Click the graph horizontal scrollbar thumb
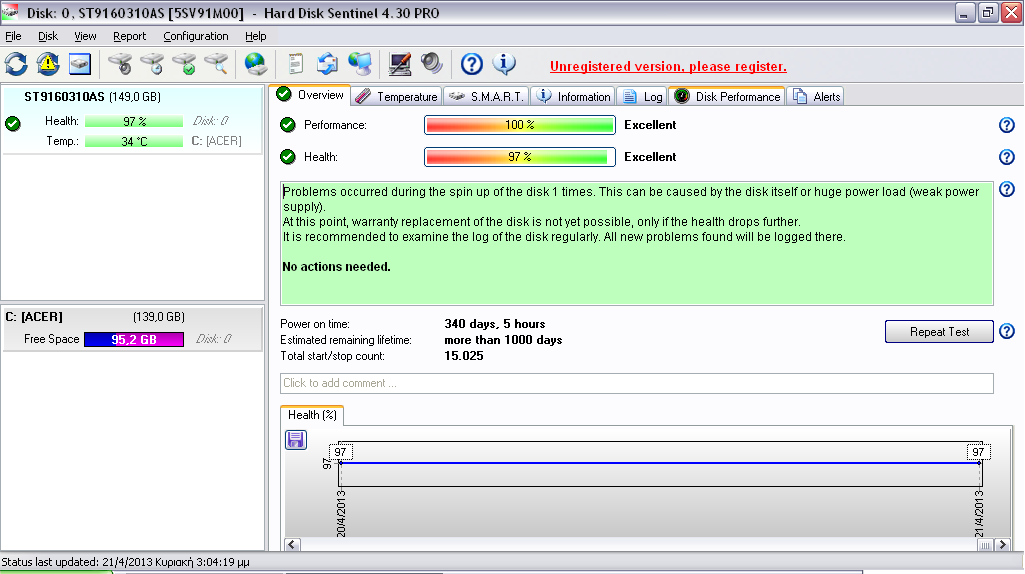 pyautogui.click(x=985, y=545)
